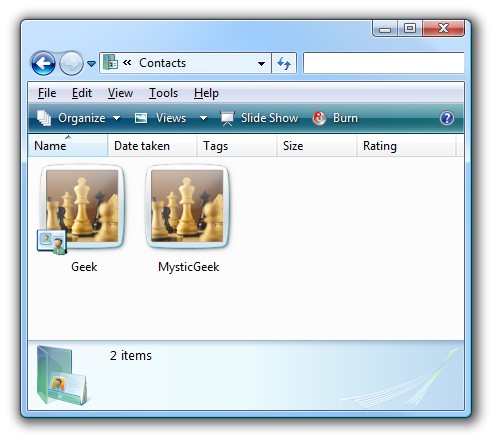Click the Slide Show projector icon
Viewport: 496px width, 444px height.
pos(227,118)
